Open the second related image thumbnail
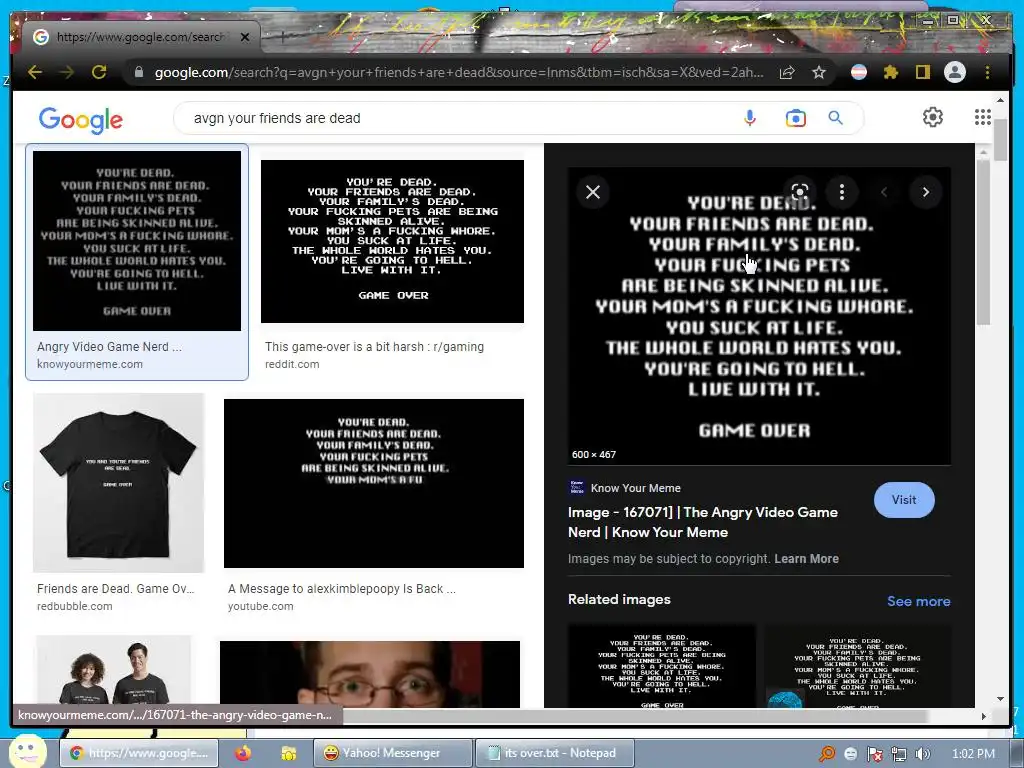Image resolution: width=1024 pixels, height=768 pixels. point(857,666)
